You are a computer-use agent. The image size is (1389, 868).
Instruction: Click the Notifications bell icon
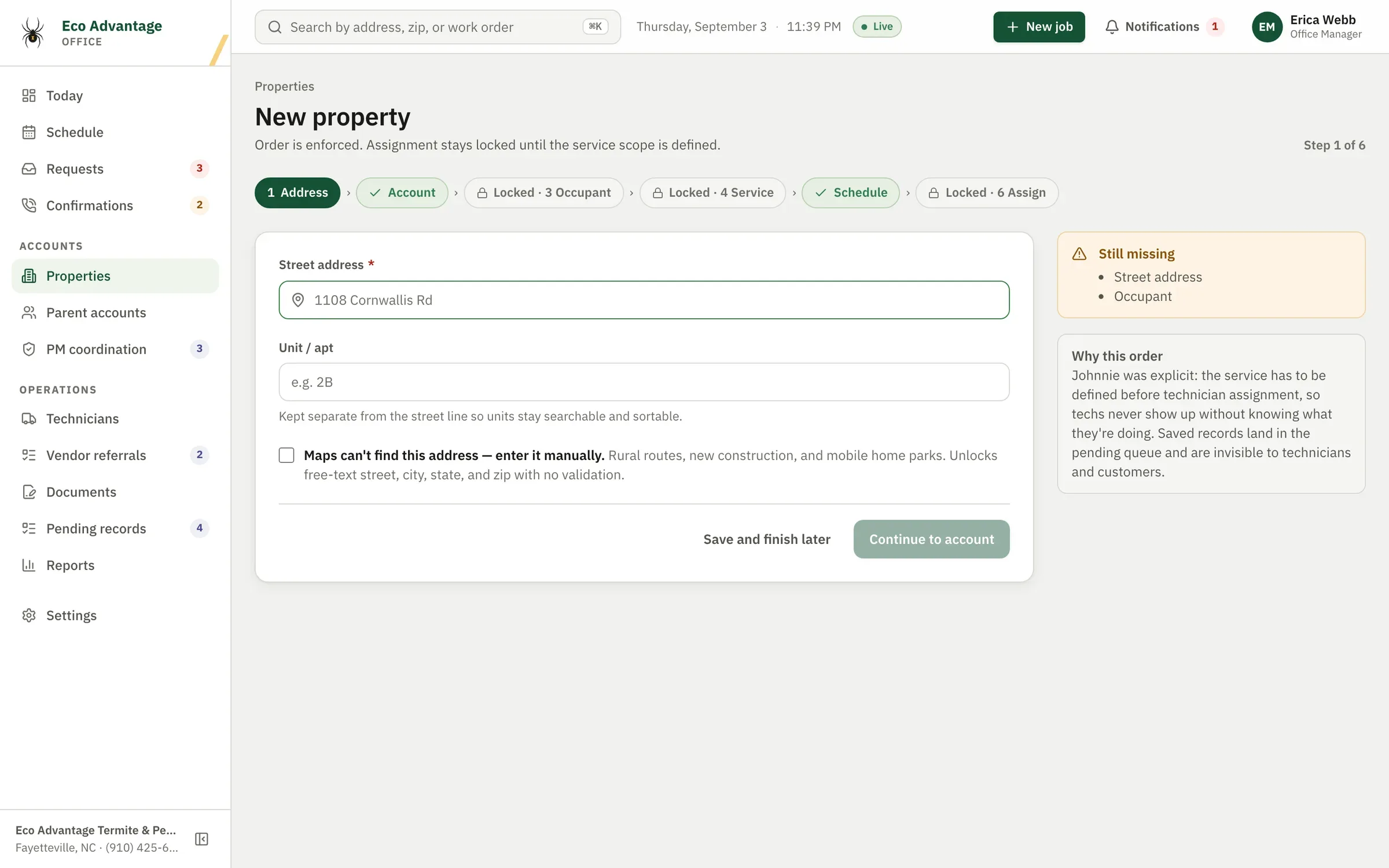tap(1112, 27)
